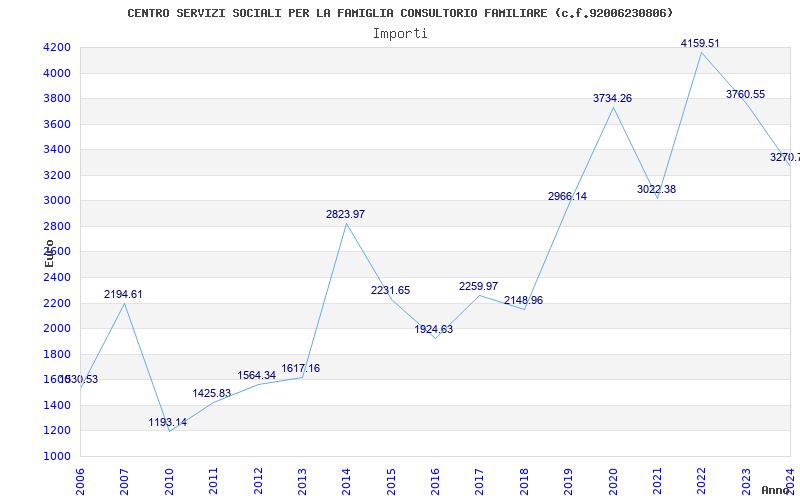Select data label 3734.26
The width and height of the screenshot is (800, 500).
pyautogui.click(x=612, y=98)
